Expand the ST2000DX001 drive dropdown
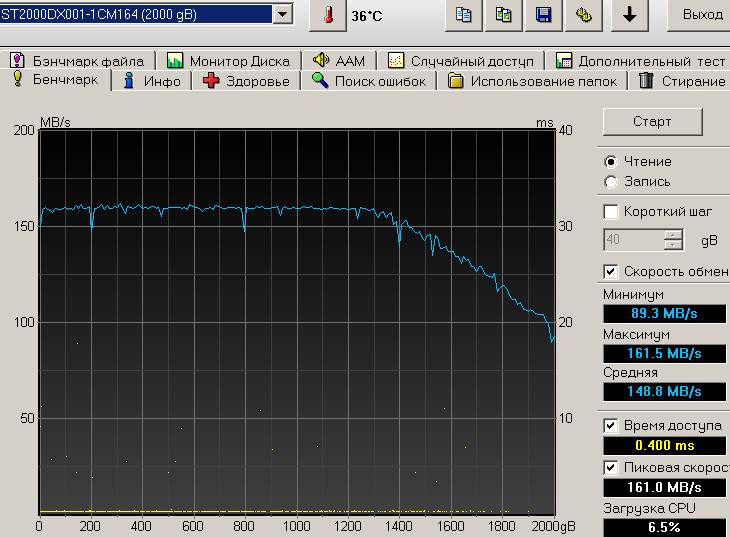Image resolution: width=730 pixels, height=537 pixels. pos(282,14)
